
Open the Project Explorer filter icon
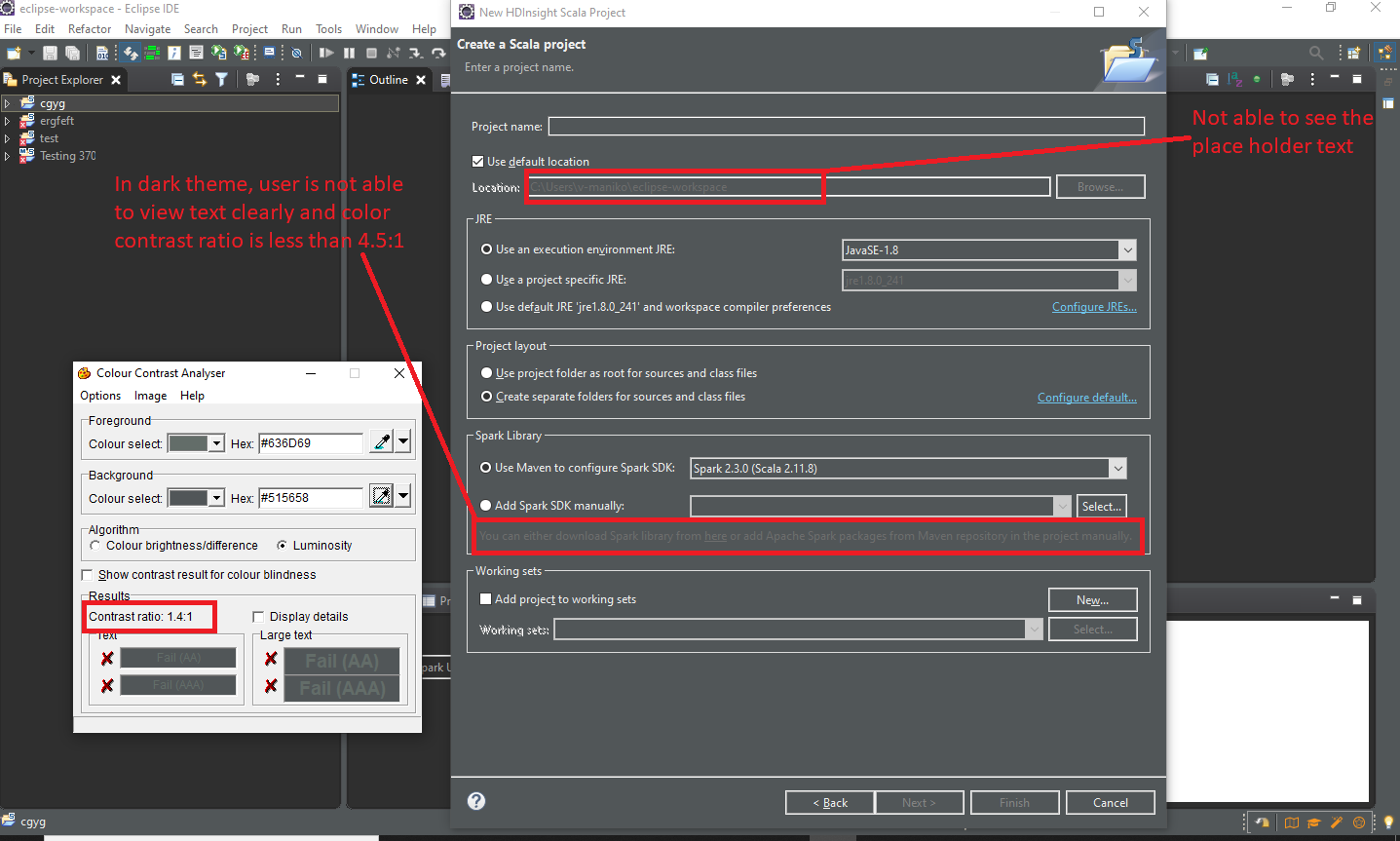pyautogui.click(x=222, y=79)
